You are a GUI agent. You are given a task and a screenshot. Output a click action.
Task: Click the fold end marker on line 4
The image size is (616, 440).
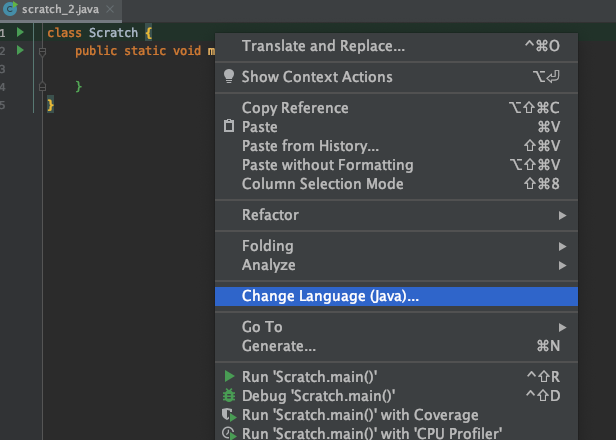[x=42, y=86]
